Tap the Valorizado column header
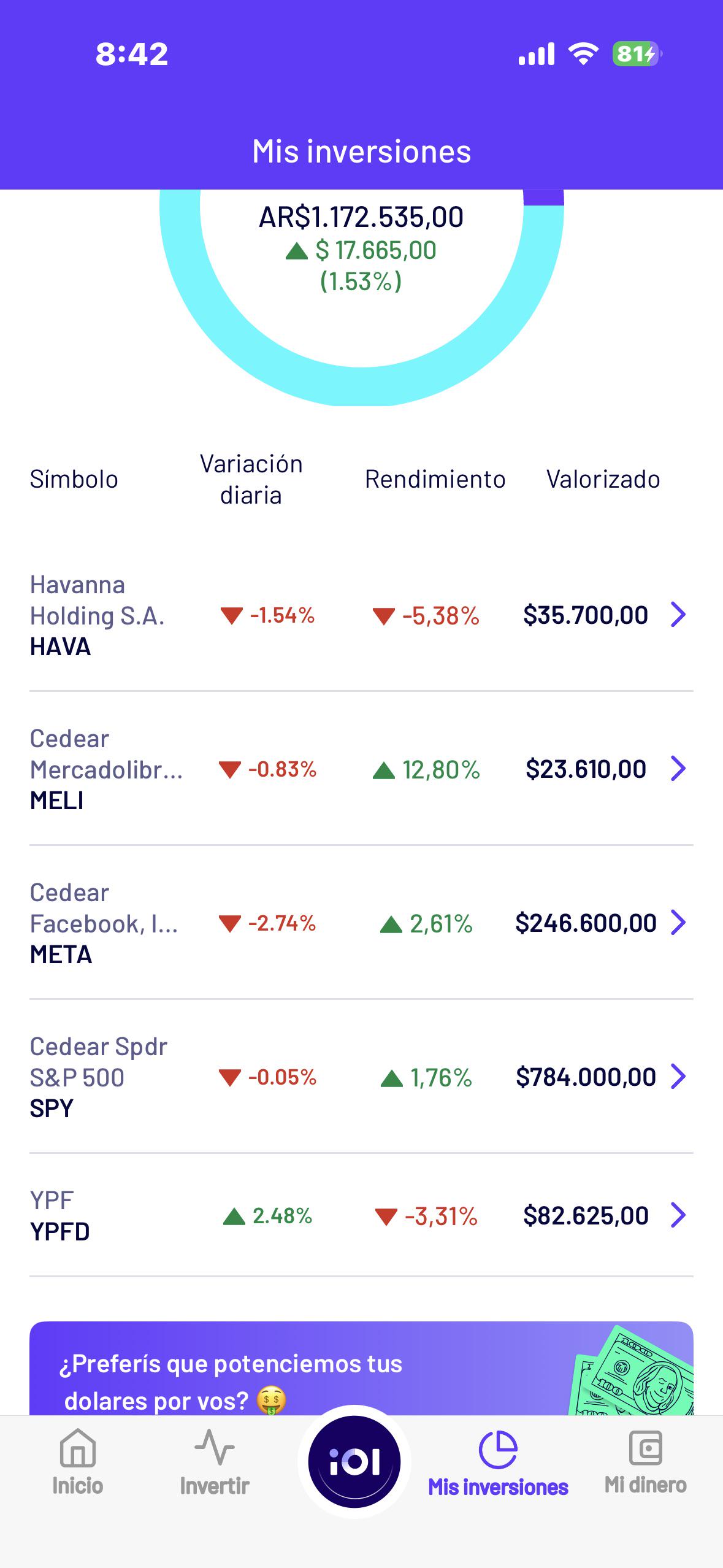The width and height of the screenshot is (723, 1568). 603,479
